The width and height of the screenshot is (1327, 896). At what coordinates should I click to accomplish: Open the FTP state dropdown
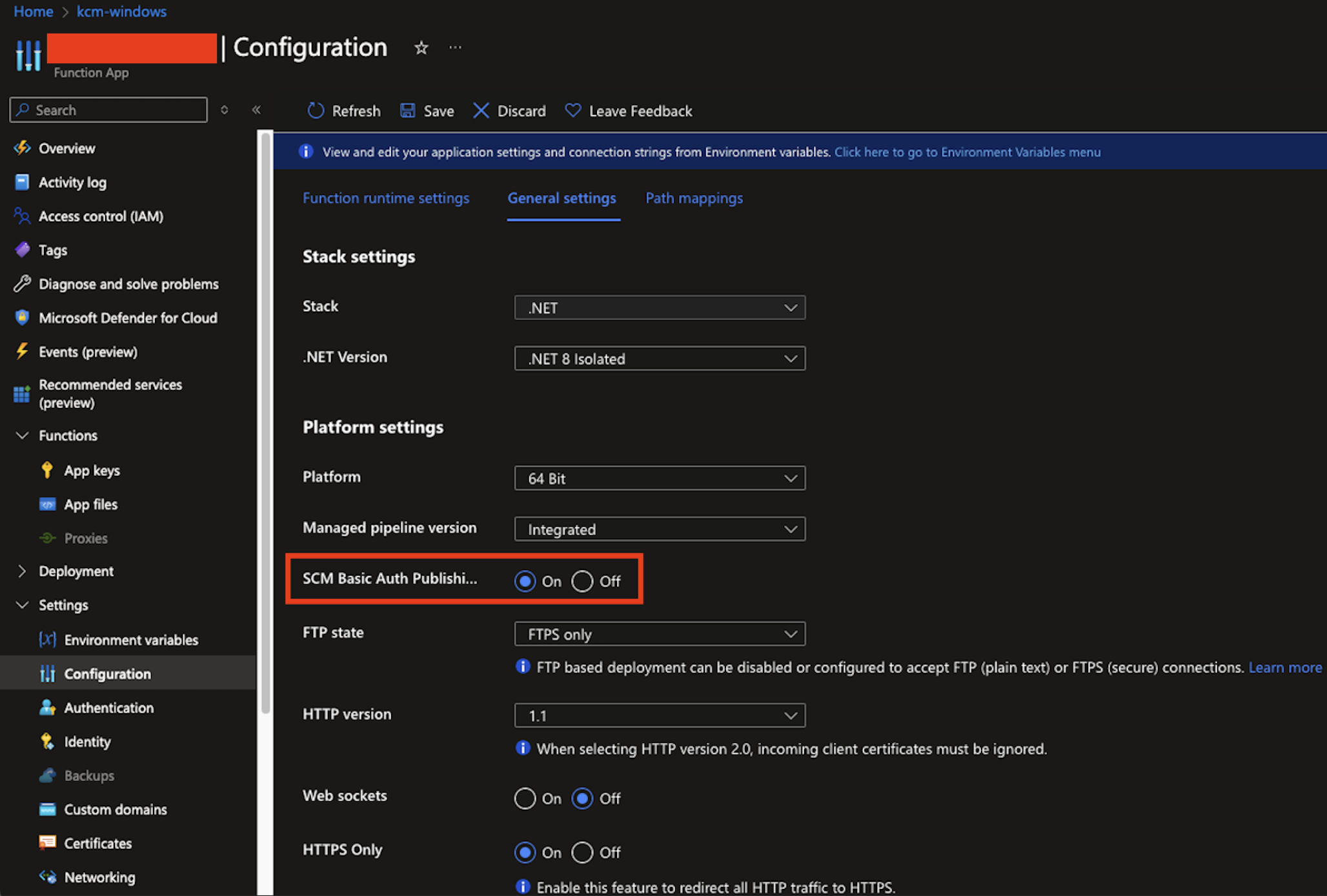tap(659, 634)
